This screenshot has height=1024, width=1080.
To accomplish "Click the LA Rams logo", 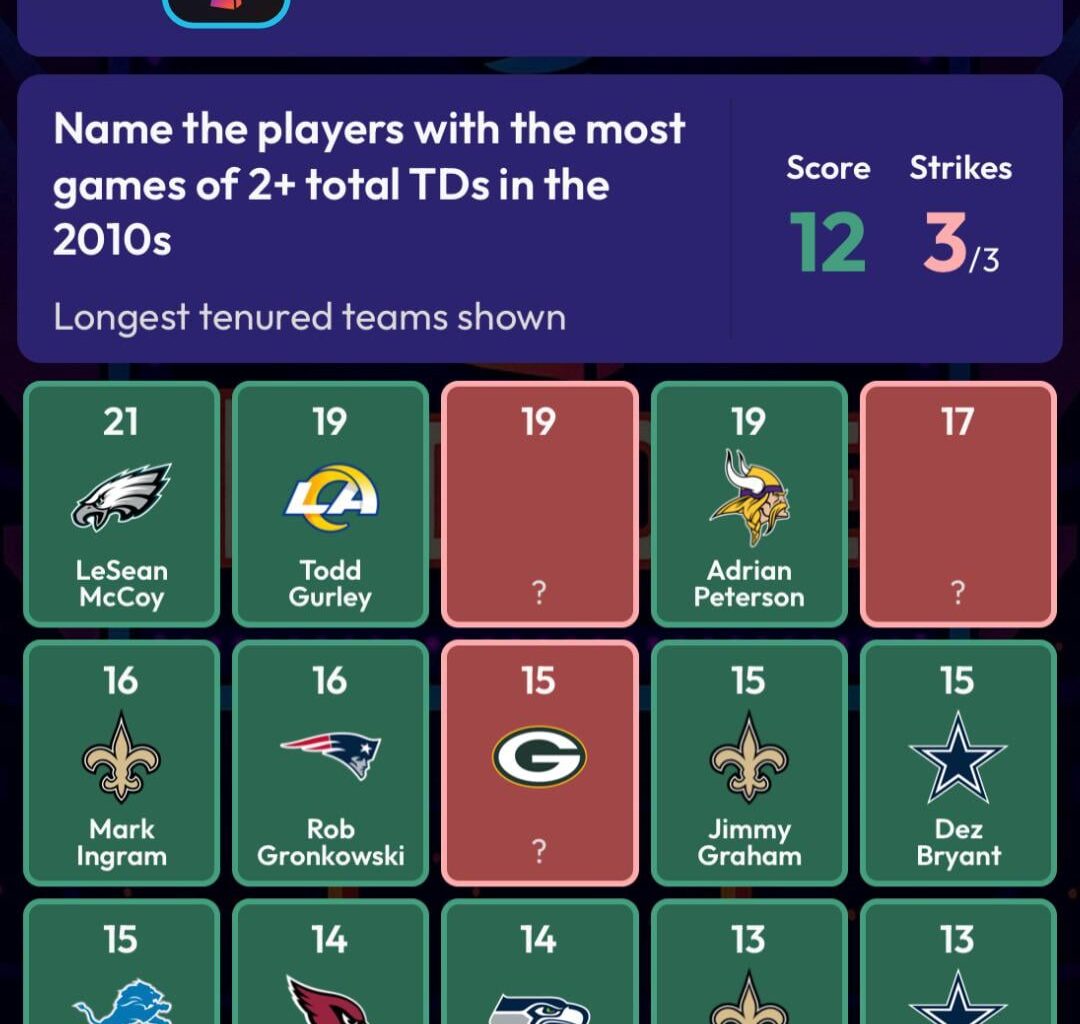I will (x=330, y=496).
